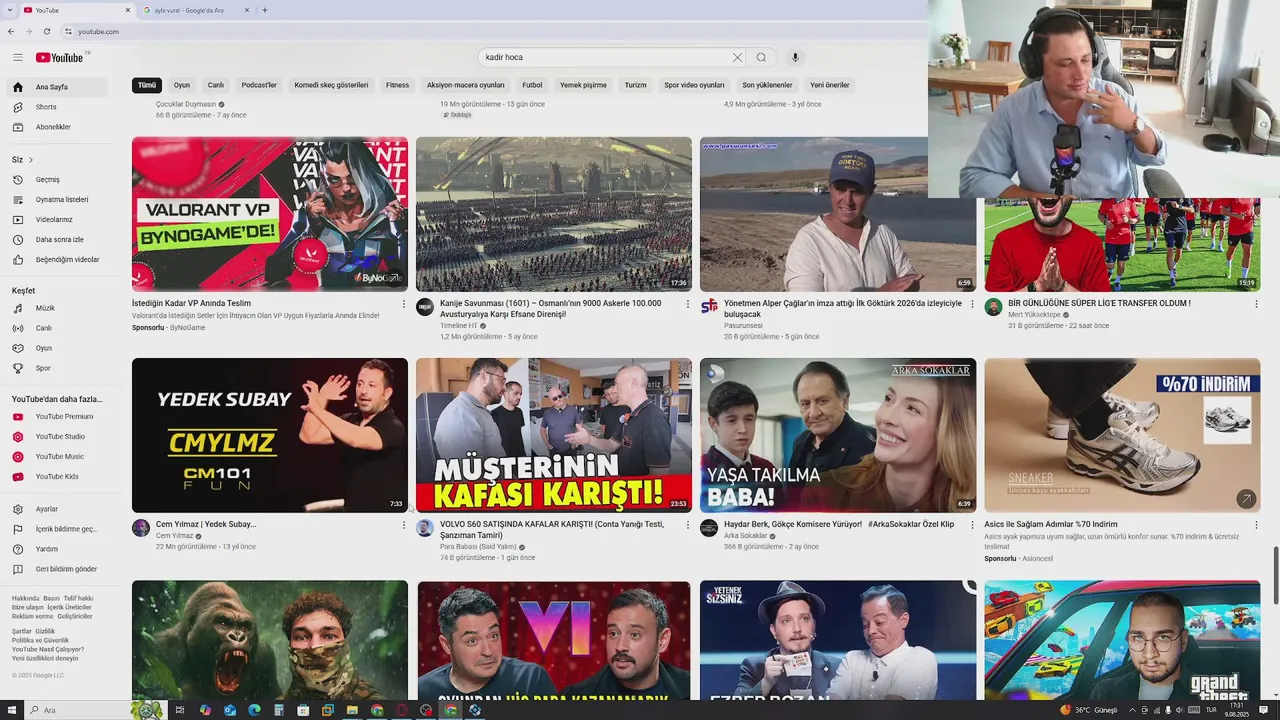
Task: Open the weather widget showing 36°C Güneşli
Action: (x=1088, y=710)
